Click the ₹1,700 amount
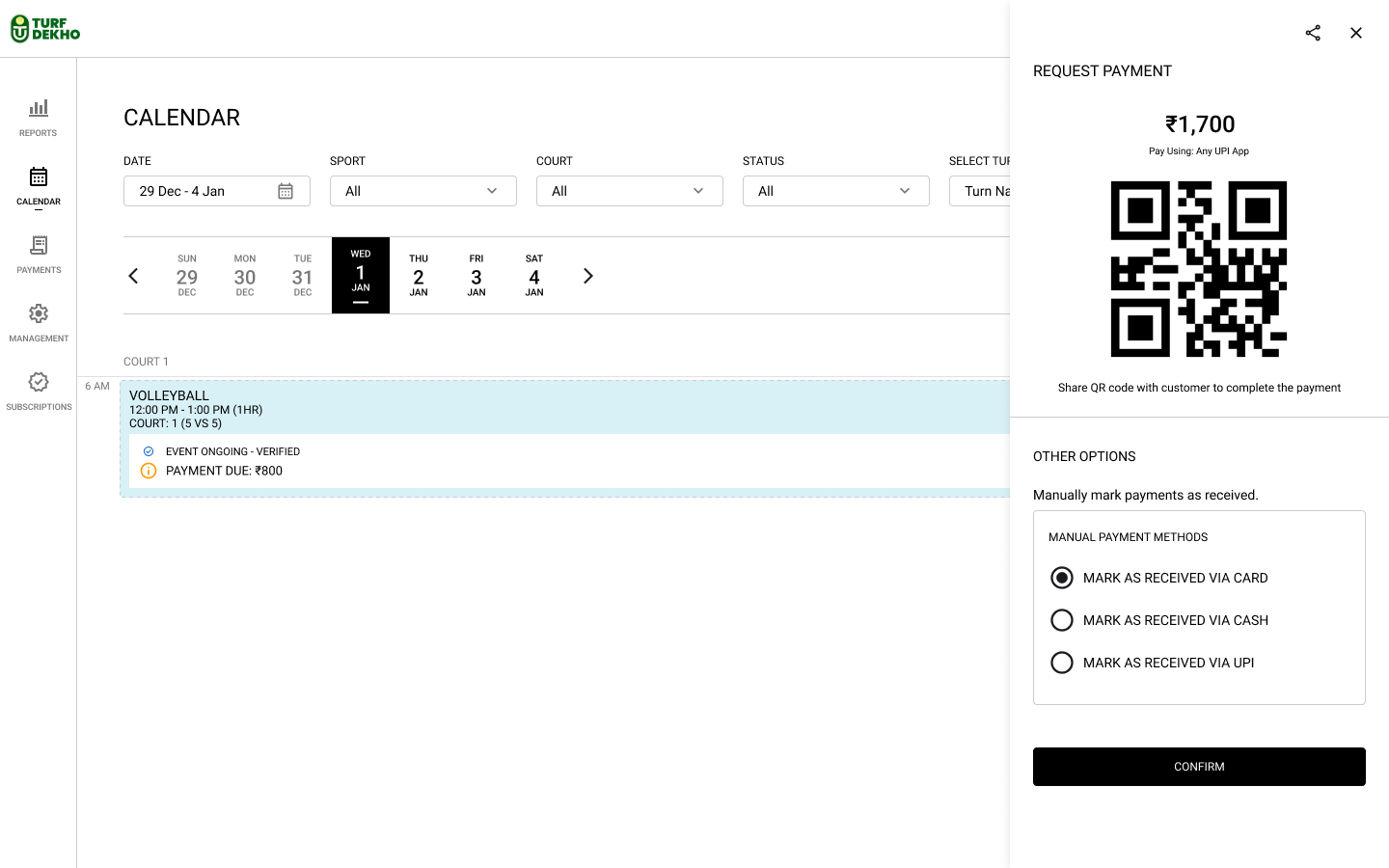The width and height of the screenshot is (1389, 868). pos(1199,124)
